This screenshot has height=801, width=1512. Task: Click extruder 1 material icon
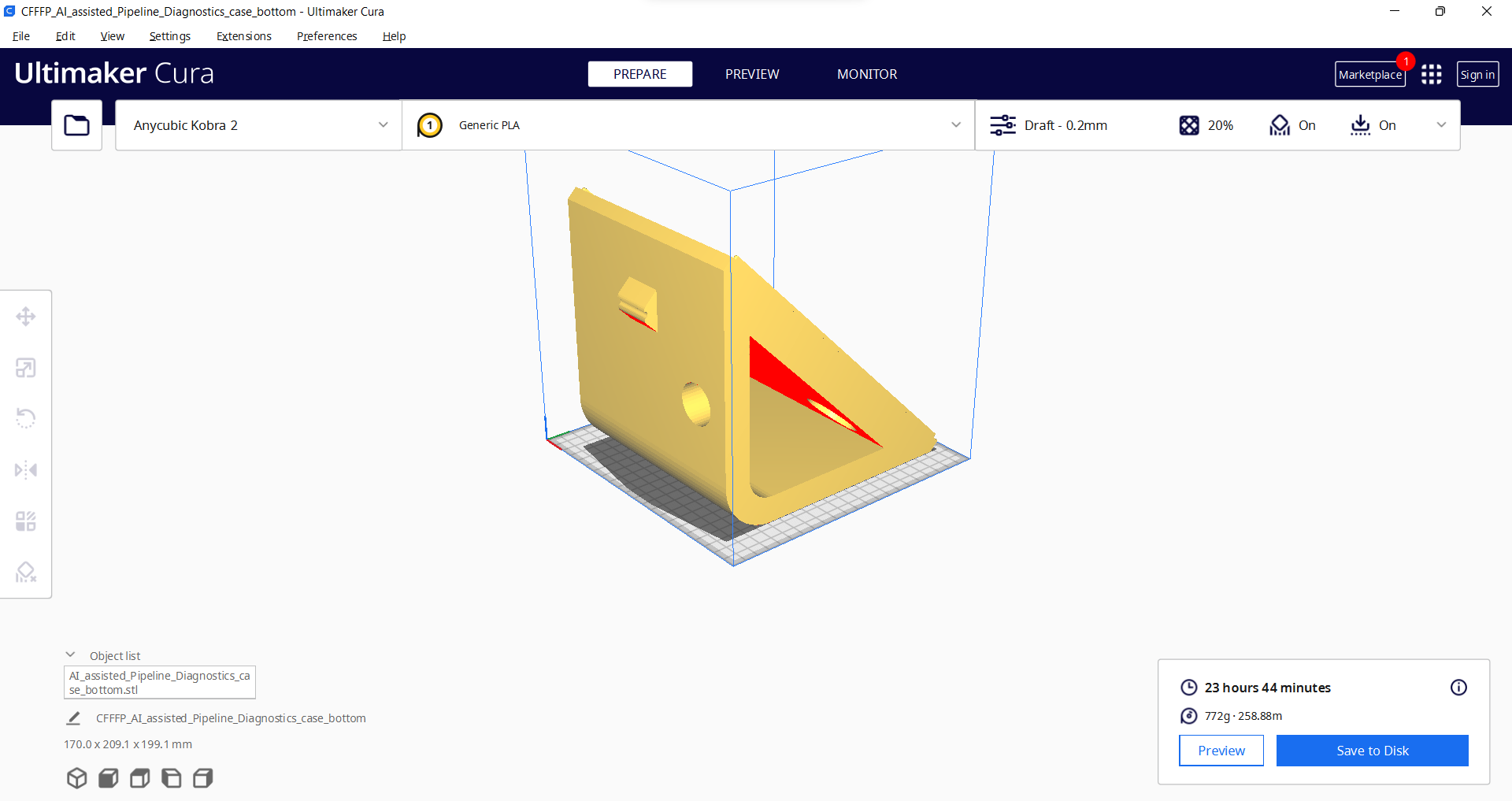coord(430,125)
